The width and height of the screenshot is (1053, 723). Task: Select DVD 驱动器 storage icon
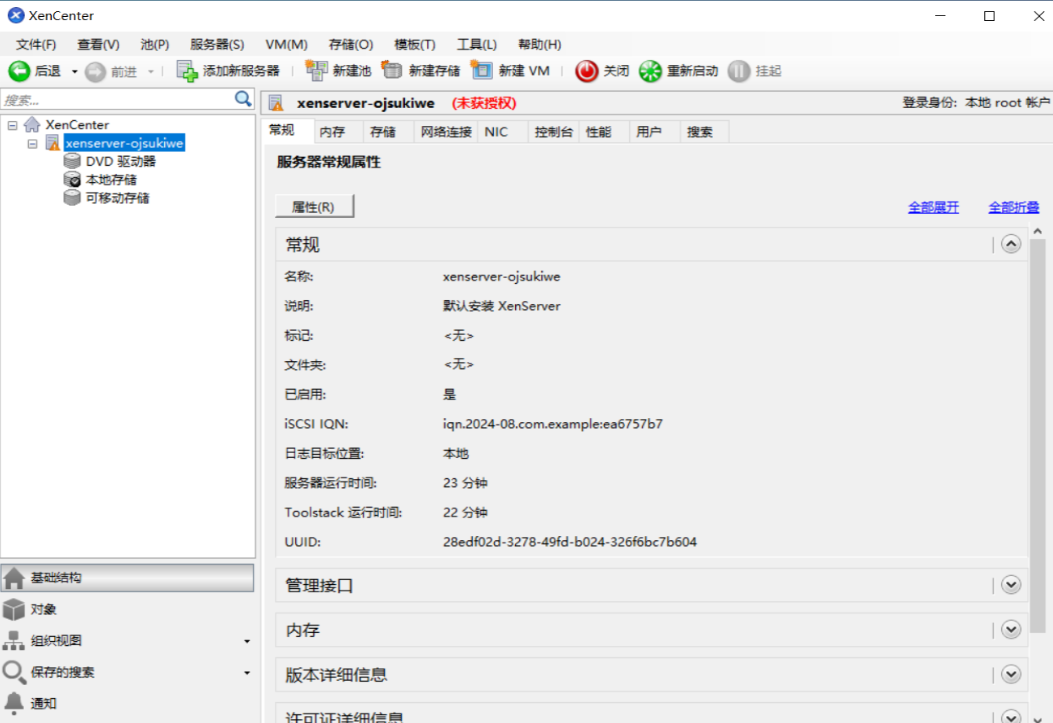click(x=72, y=161)
